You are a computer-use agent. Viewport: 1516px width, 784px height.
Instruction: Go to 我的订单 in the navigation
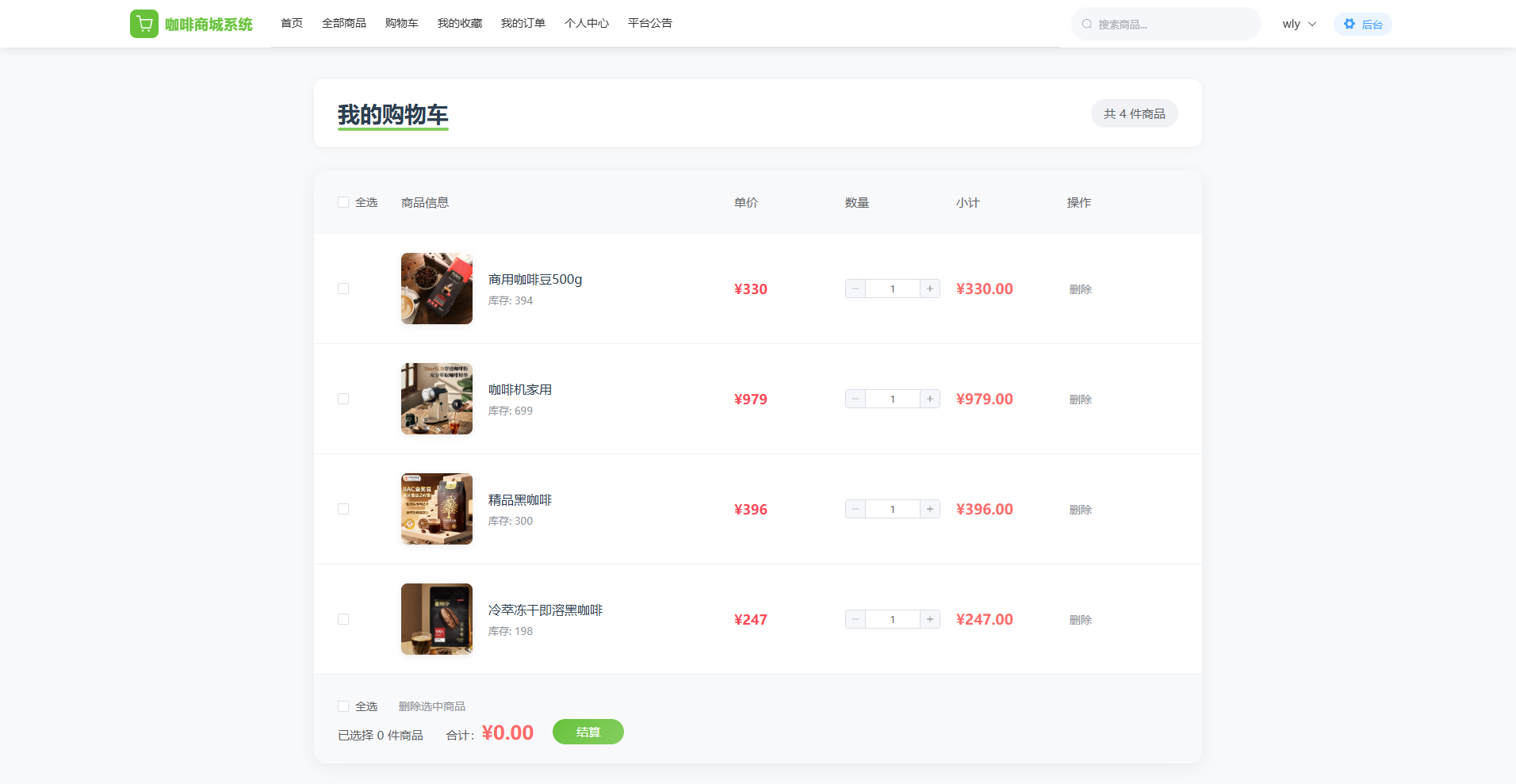(x=523, y=23)
